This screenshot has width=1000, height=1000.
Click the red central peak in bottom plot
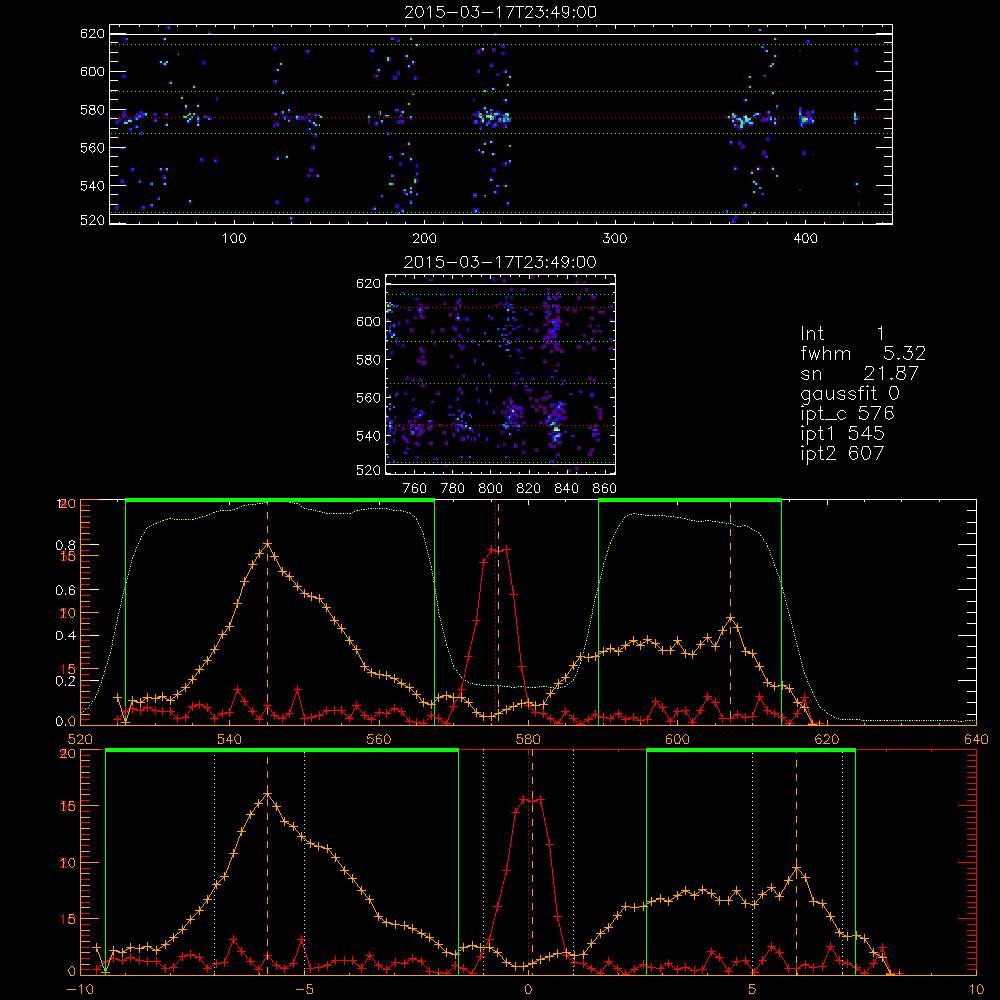[531, 799]
